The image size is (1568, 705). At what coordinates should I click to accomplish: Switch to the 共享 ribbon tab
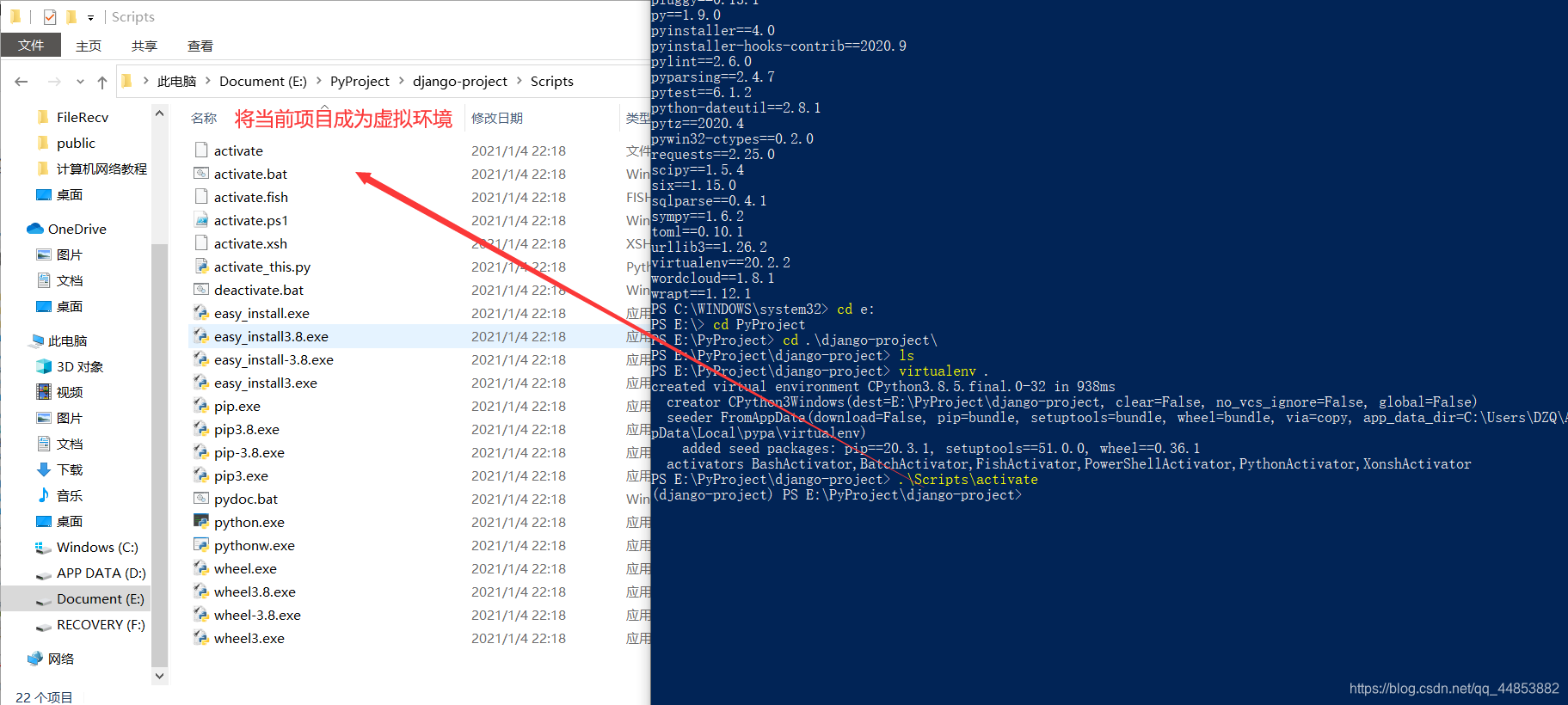pos(145,46)
